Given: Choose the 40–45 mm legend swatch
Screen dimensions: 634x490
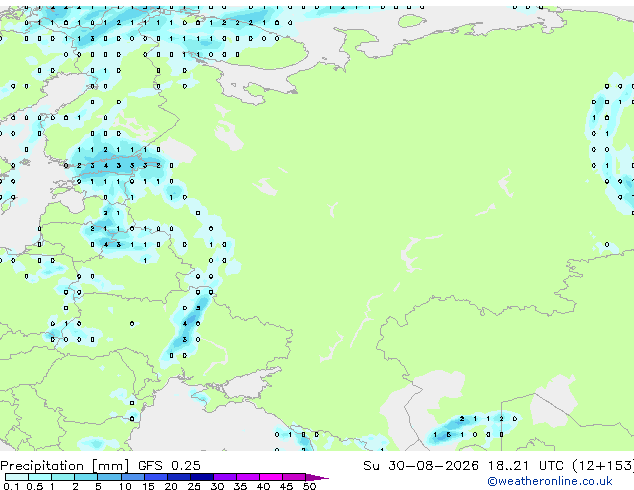Looking at the screenshot, I should pyautogui.click(x=271, y=477).
